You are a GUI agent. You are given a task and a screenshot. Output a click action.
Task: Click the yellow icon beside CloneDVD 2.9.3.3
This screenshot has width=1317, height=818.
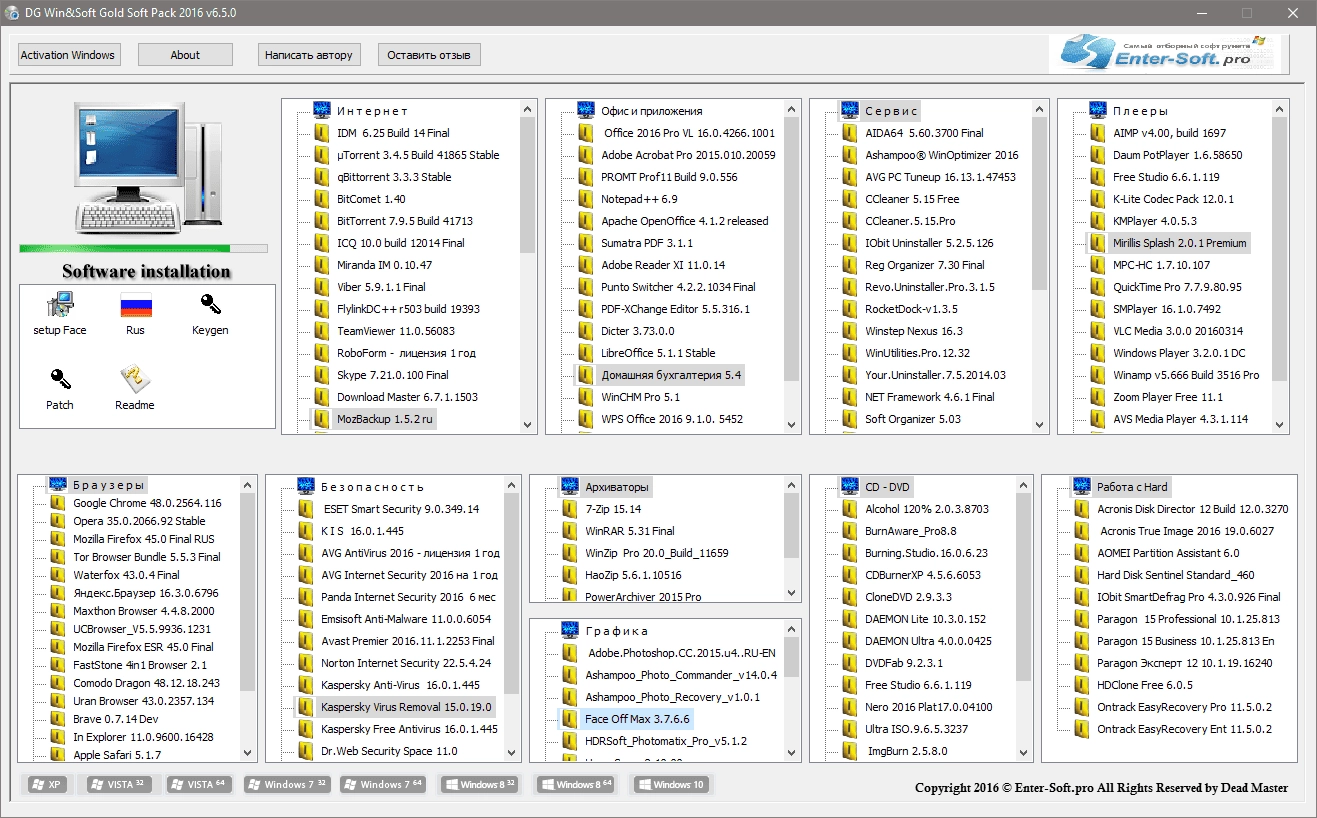tap(850, 597)
